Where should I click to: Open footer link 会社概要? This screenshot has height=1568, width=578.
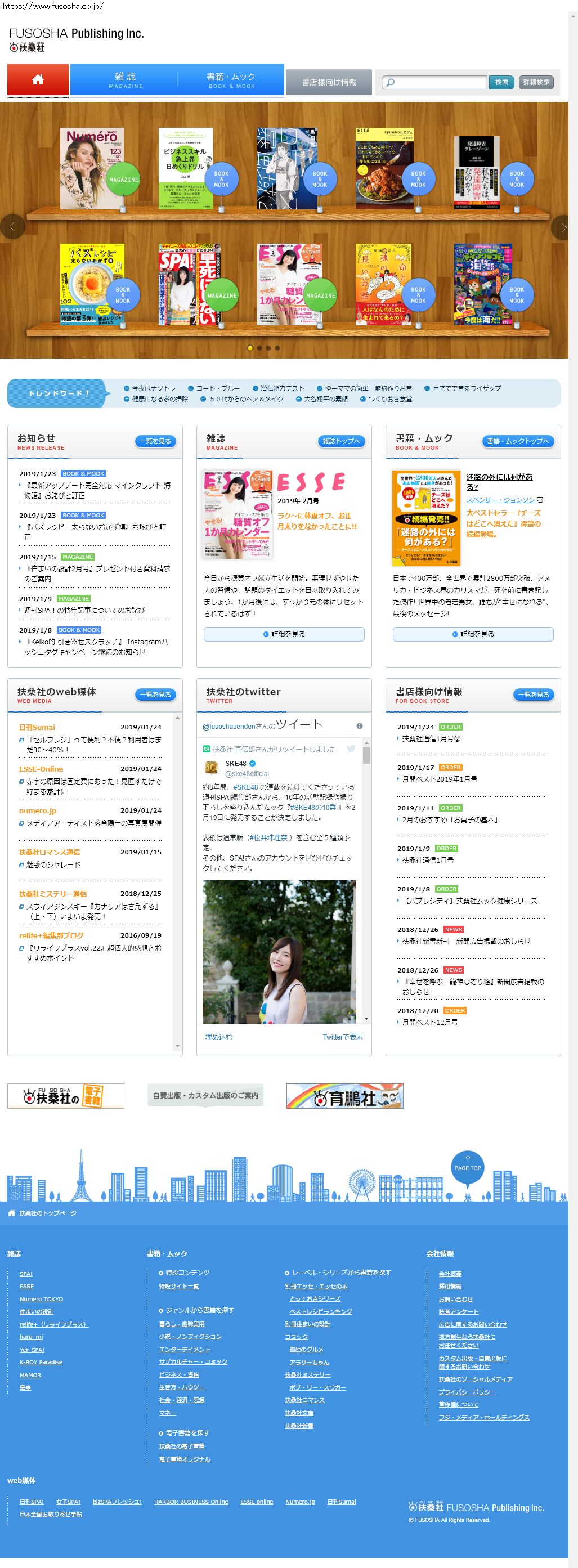450,1274
